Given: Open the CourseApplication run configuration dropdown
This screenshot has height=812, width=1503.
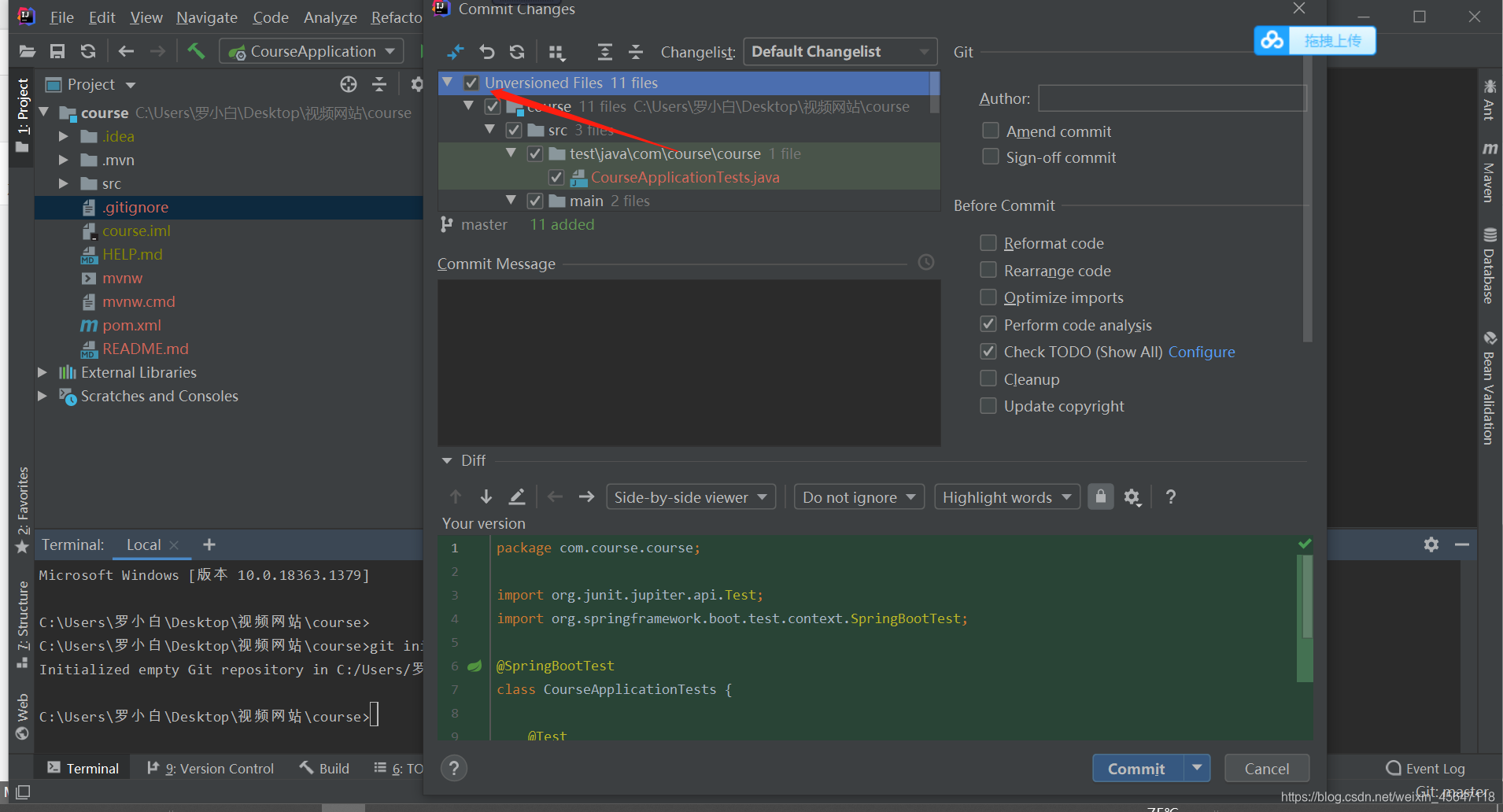Looking at the screenshot, I should [312, 52].
